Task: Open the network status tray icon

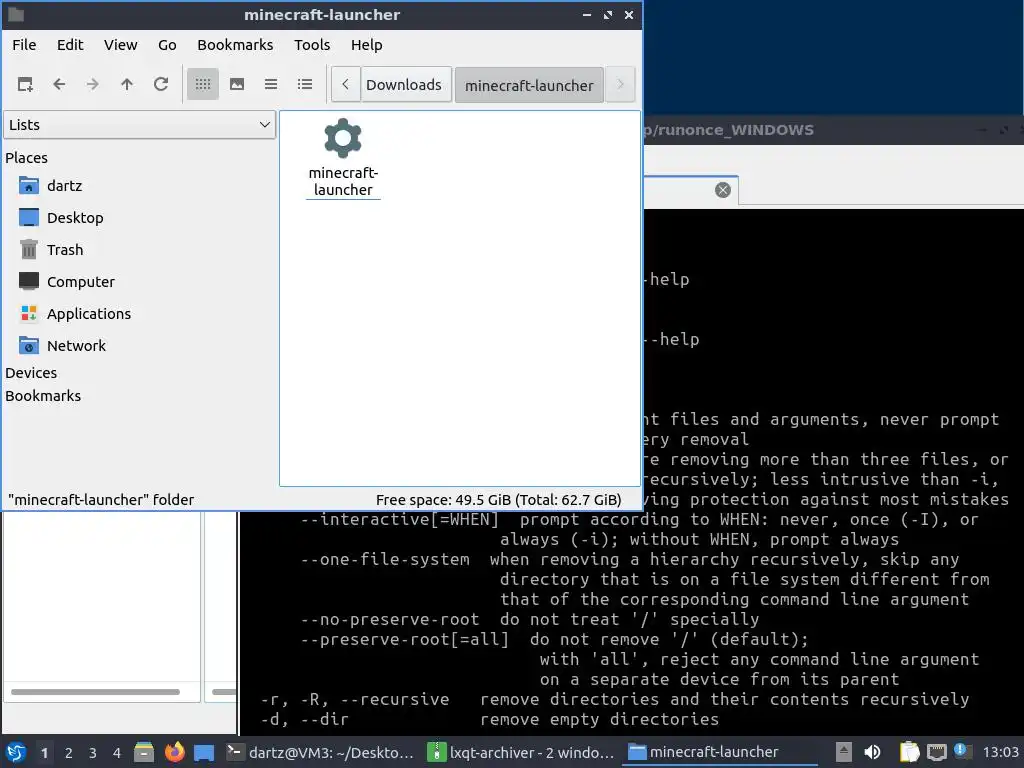Action: [x=936, y=752]
